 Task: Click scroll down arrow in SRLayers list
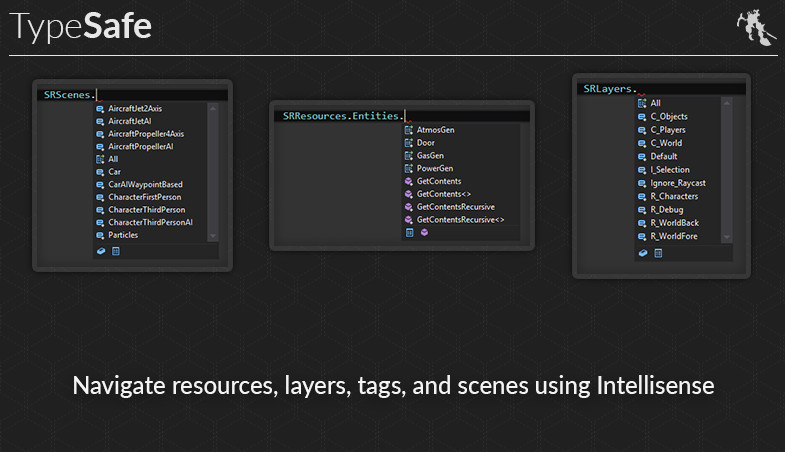(726, 237)
